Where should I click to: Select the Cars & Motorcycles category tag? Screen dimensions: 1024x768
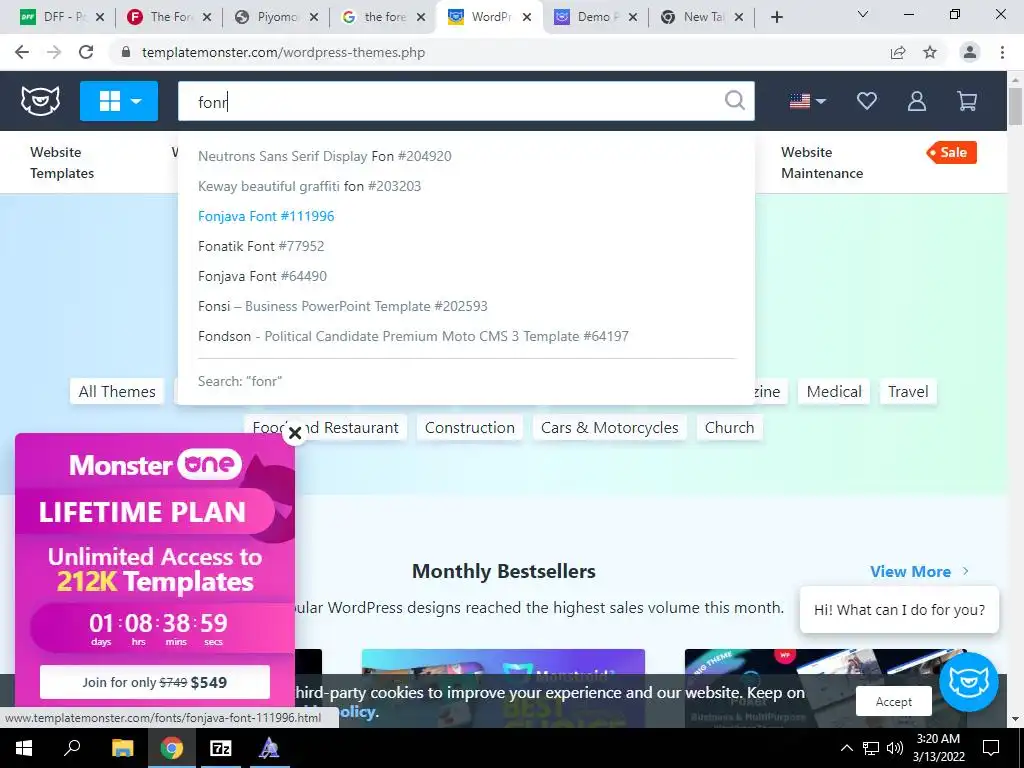609,428
